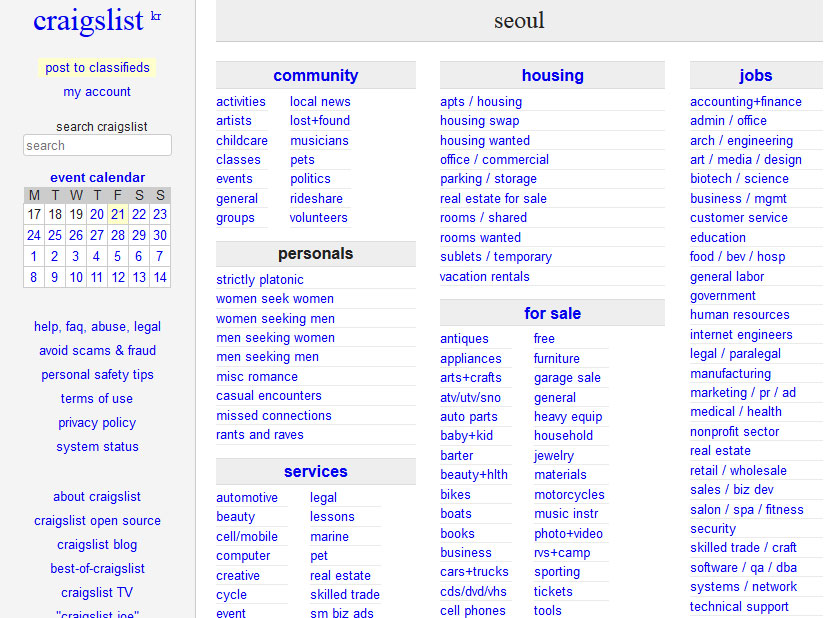Open the jobs section heading

(756, 75)
